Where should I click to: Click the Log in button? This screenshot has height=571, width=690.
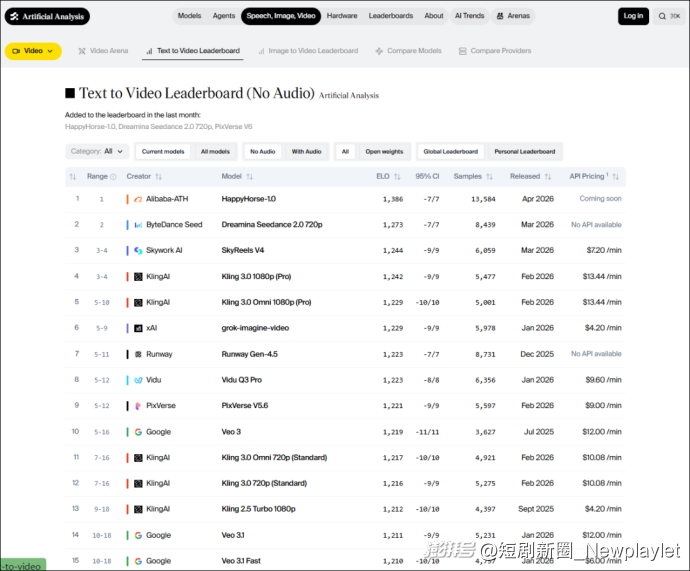(633, 16)
